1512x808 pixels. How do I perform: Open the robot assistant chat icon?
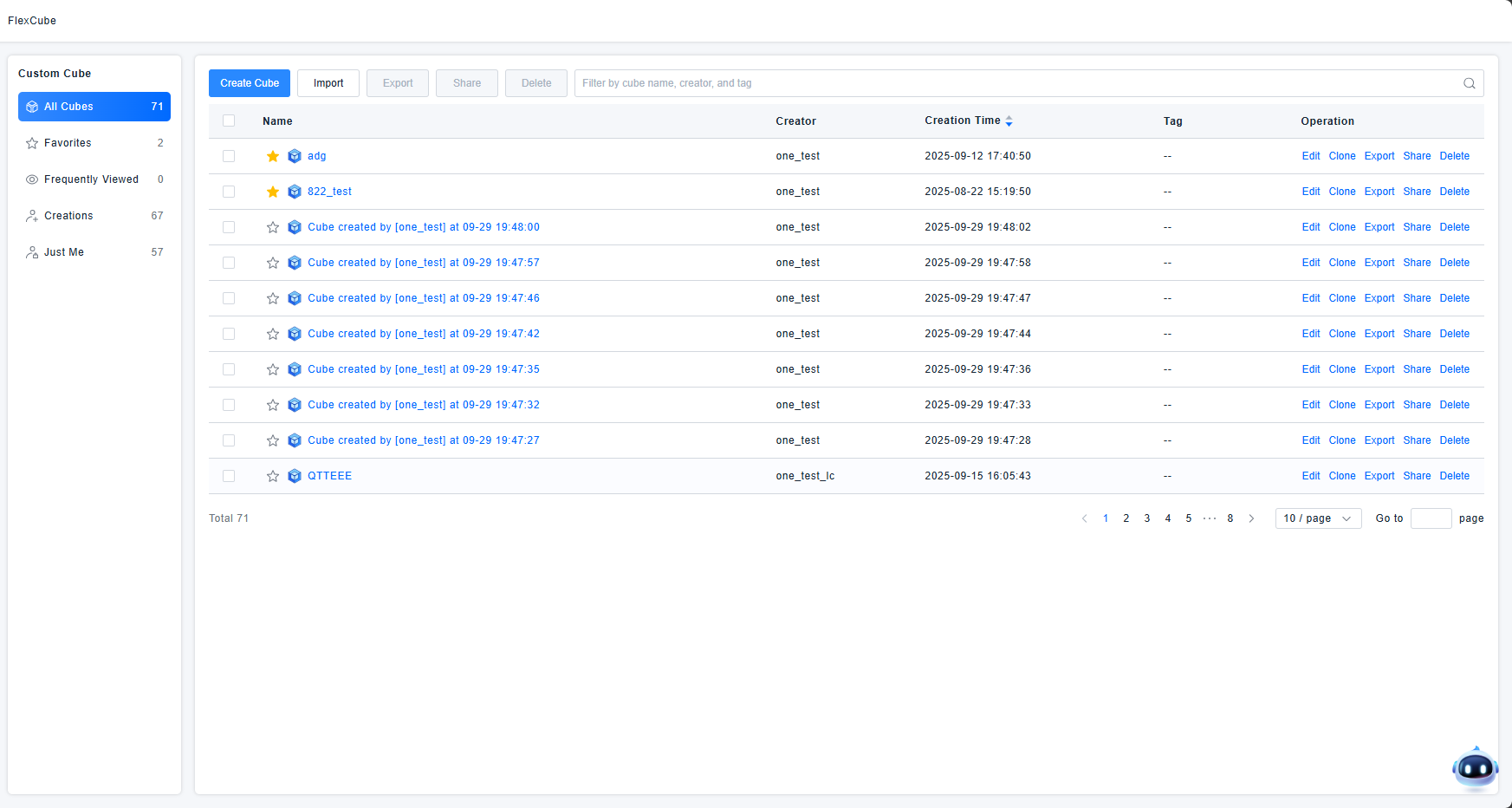(x=1474, y=768)
